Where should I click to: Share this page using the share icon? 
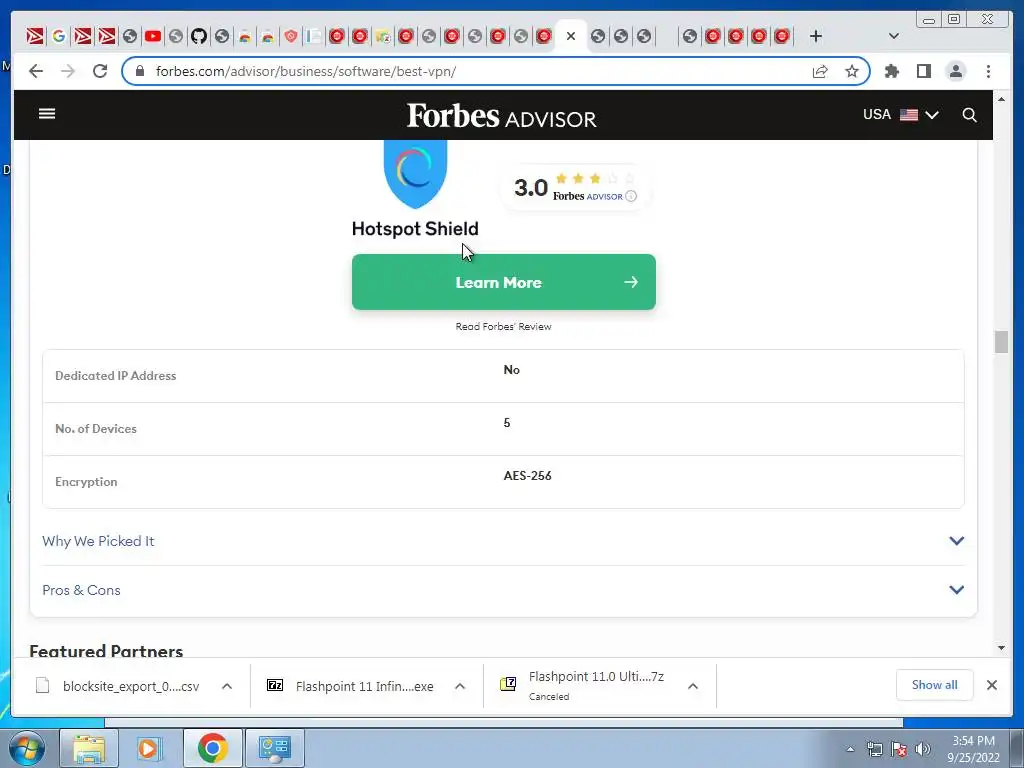click(820, 71)
